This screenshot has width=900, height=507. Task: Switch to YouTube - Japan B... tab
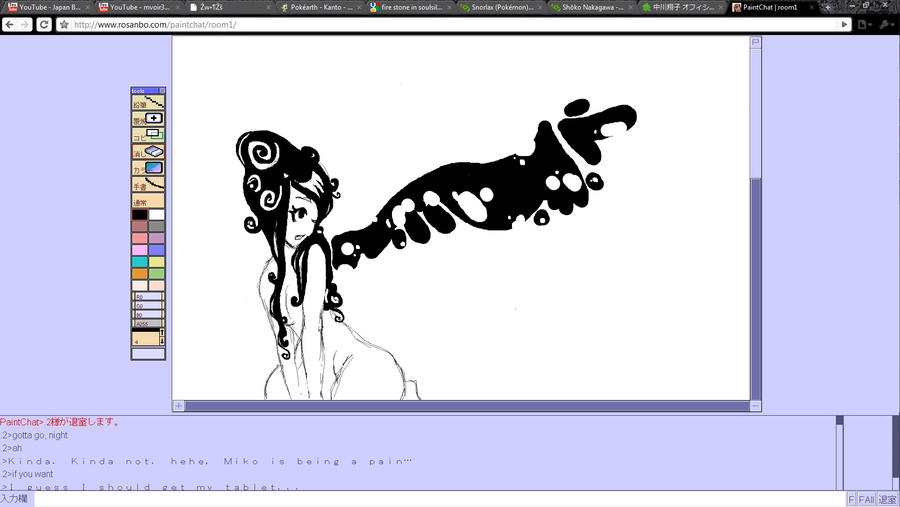pyautogui.click(x=47, y=7)
